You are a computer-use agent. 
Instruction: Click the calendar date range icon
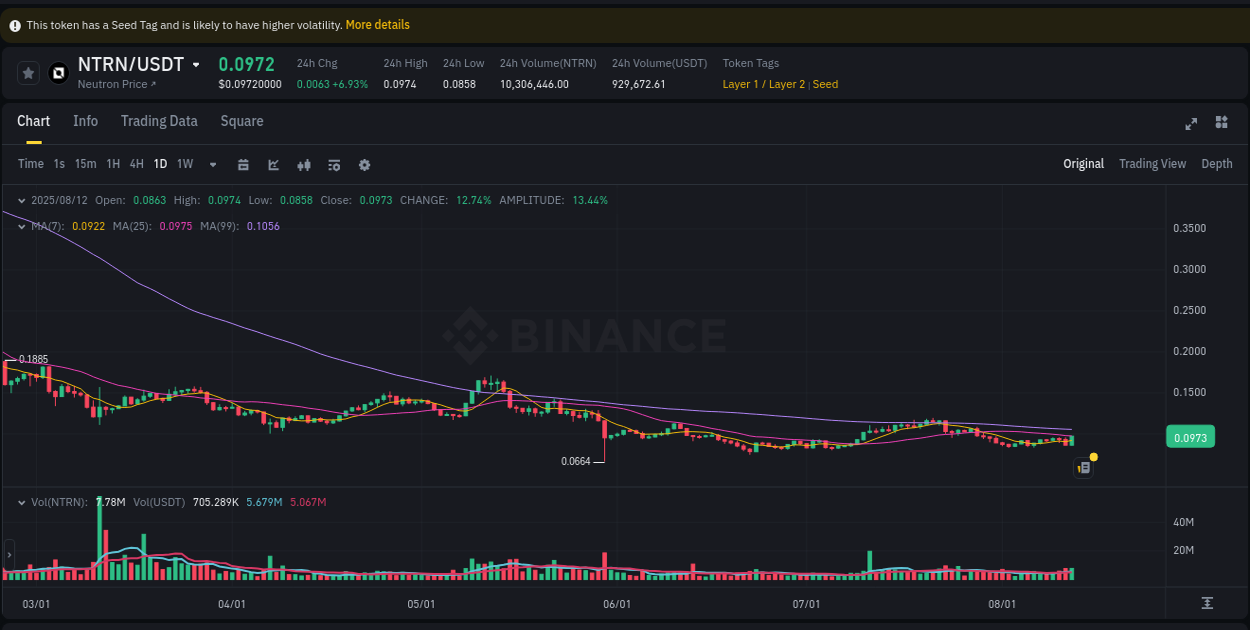click(x=243, y=164)
